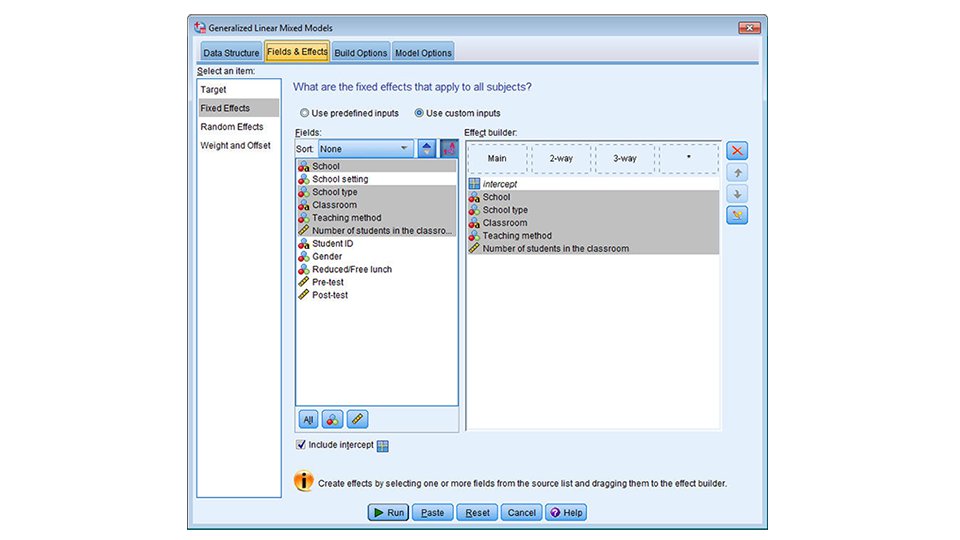This screenshot has height=540, width=960.
Task: Select School setting in the Fields list
Action: click(x=377, y=179)
